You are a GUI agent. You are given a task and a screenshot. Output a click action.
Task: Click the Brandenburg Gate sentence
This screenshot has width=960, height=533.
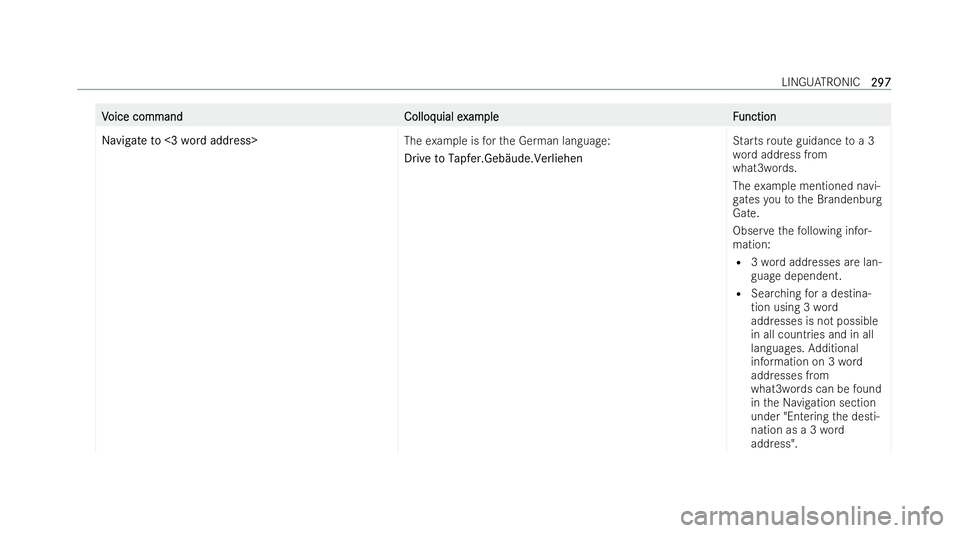click(807, 199)
